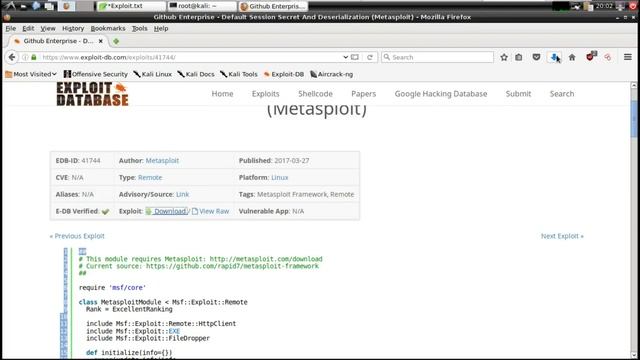This screenshot has height=360, width=640.
Task: Click the green padlock security icon
Action: click(x=34, y=57)
